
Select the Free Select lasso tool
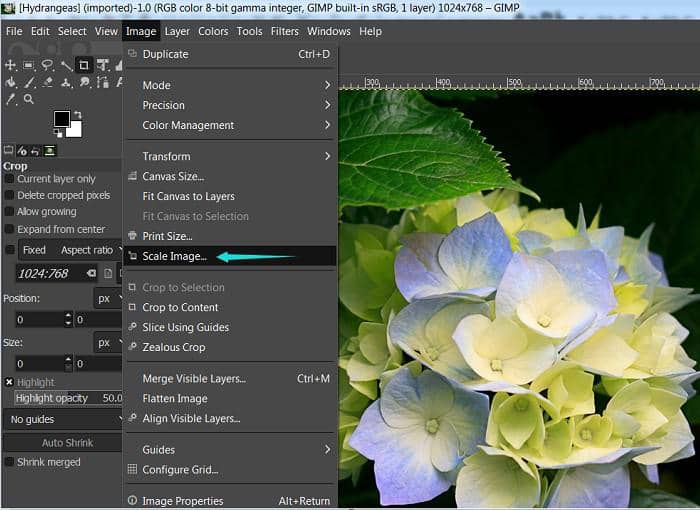coord(47,66)
